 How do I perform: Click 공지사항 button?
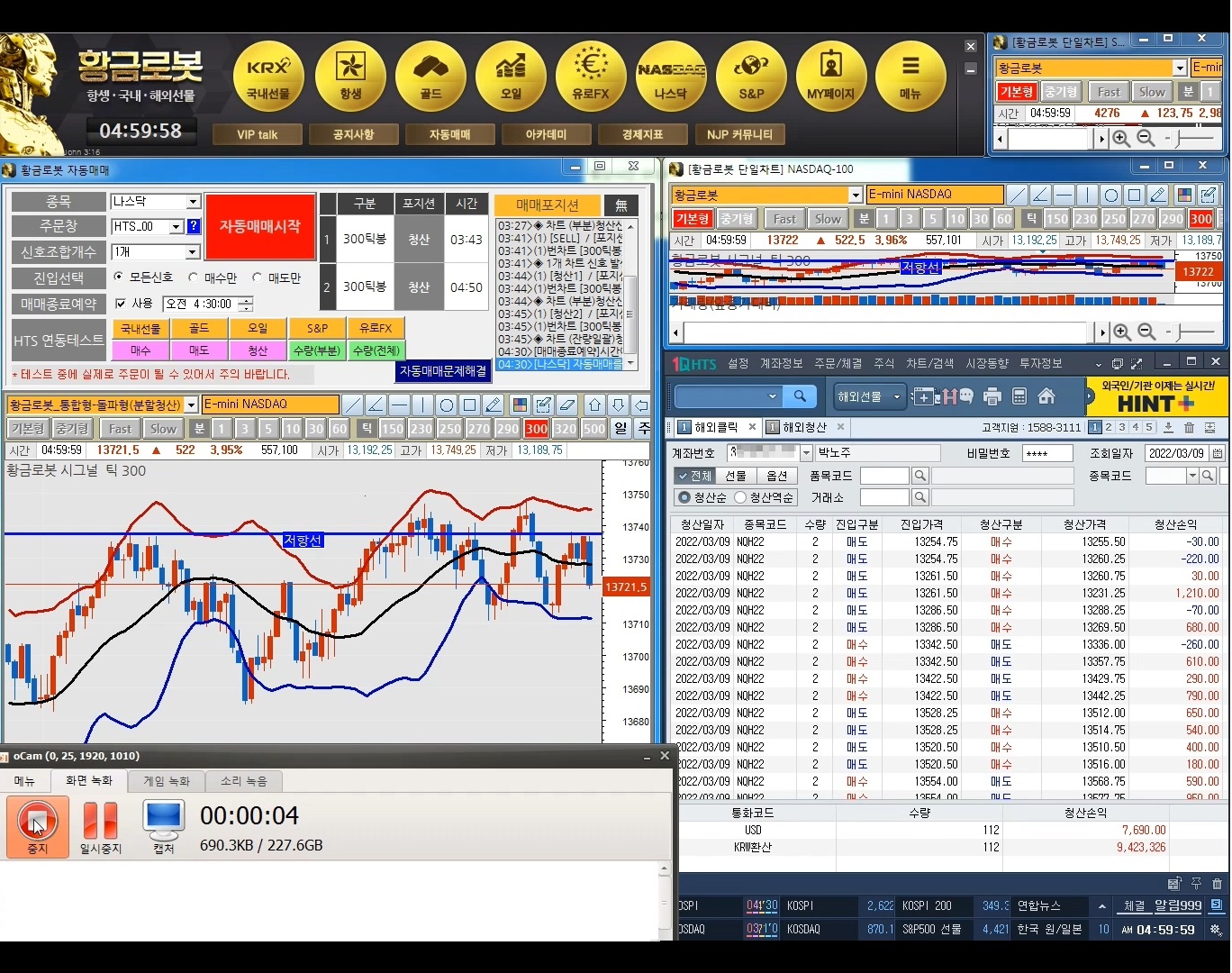coord(353,135)
